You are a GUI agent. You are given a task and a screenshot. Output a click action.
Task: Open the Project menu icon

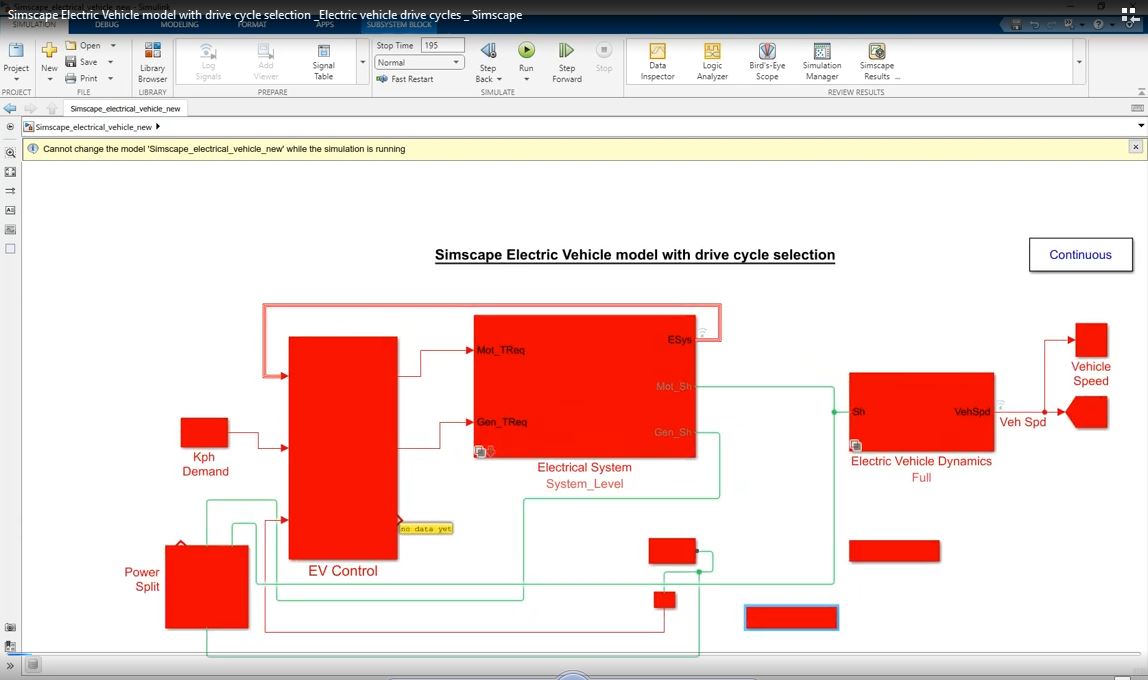click(15, 51)
